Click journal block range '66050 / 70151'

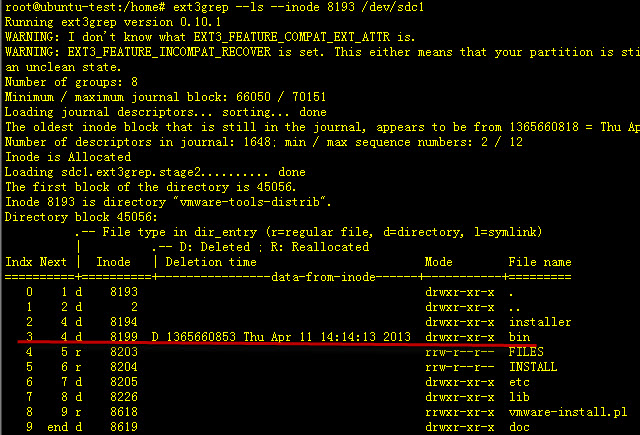click(281, 97)
